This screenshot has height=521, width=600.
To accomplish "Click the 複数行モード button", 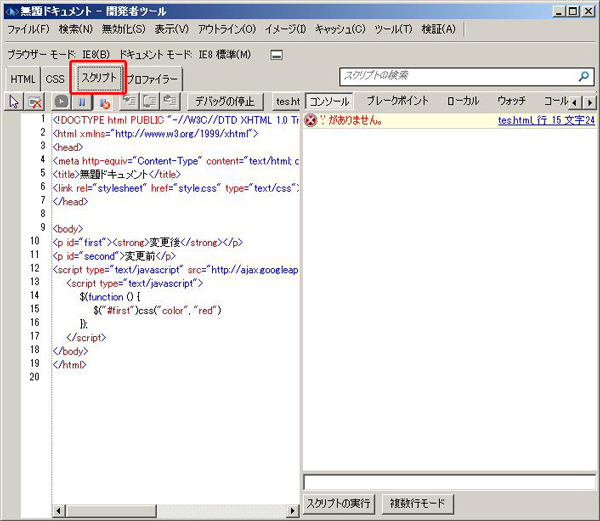I will point(417,503).
